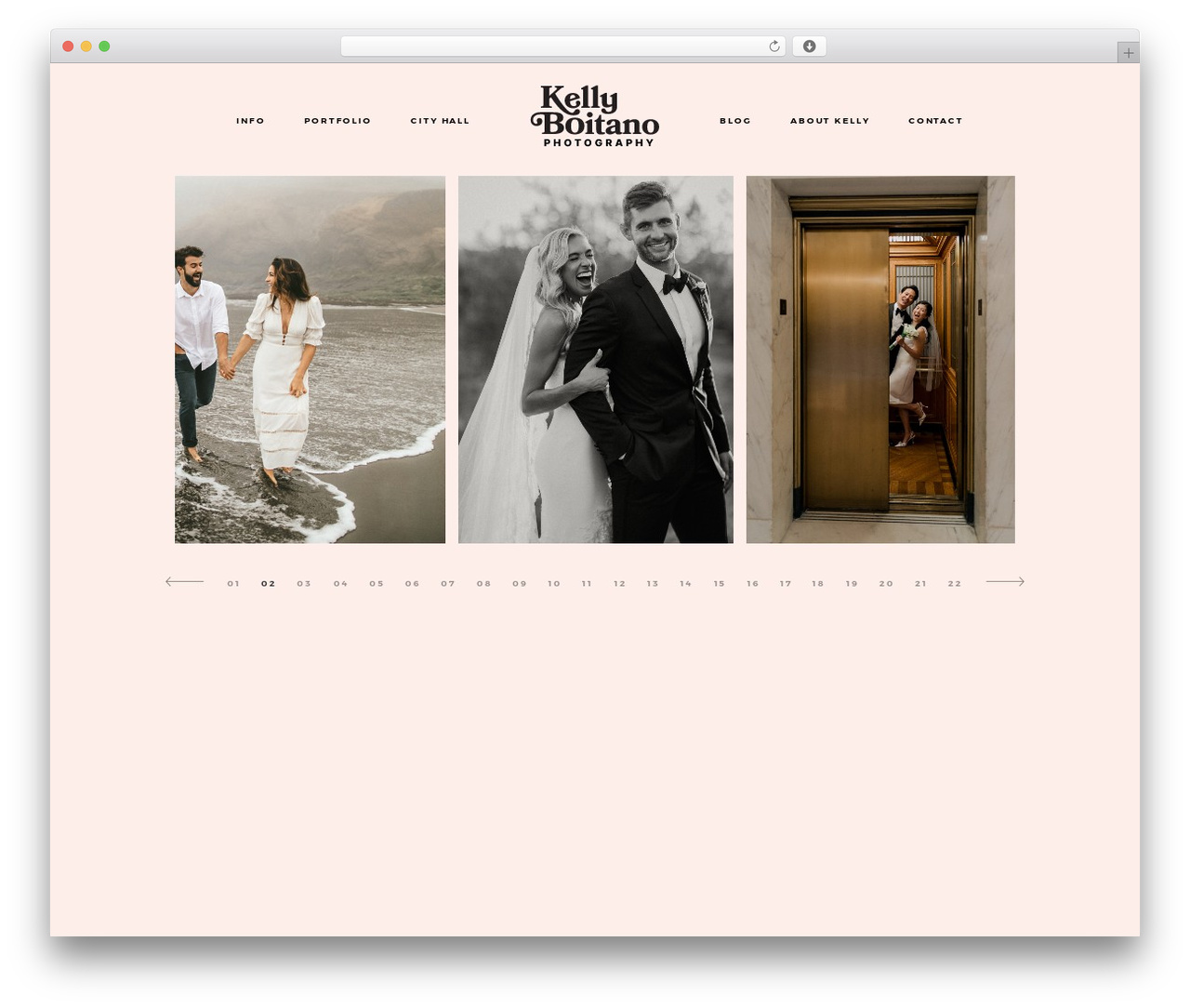
Task: Jump to slide 15
Action: pos(720,584)
